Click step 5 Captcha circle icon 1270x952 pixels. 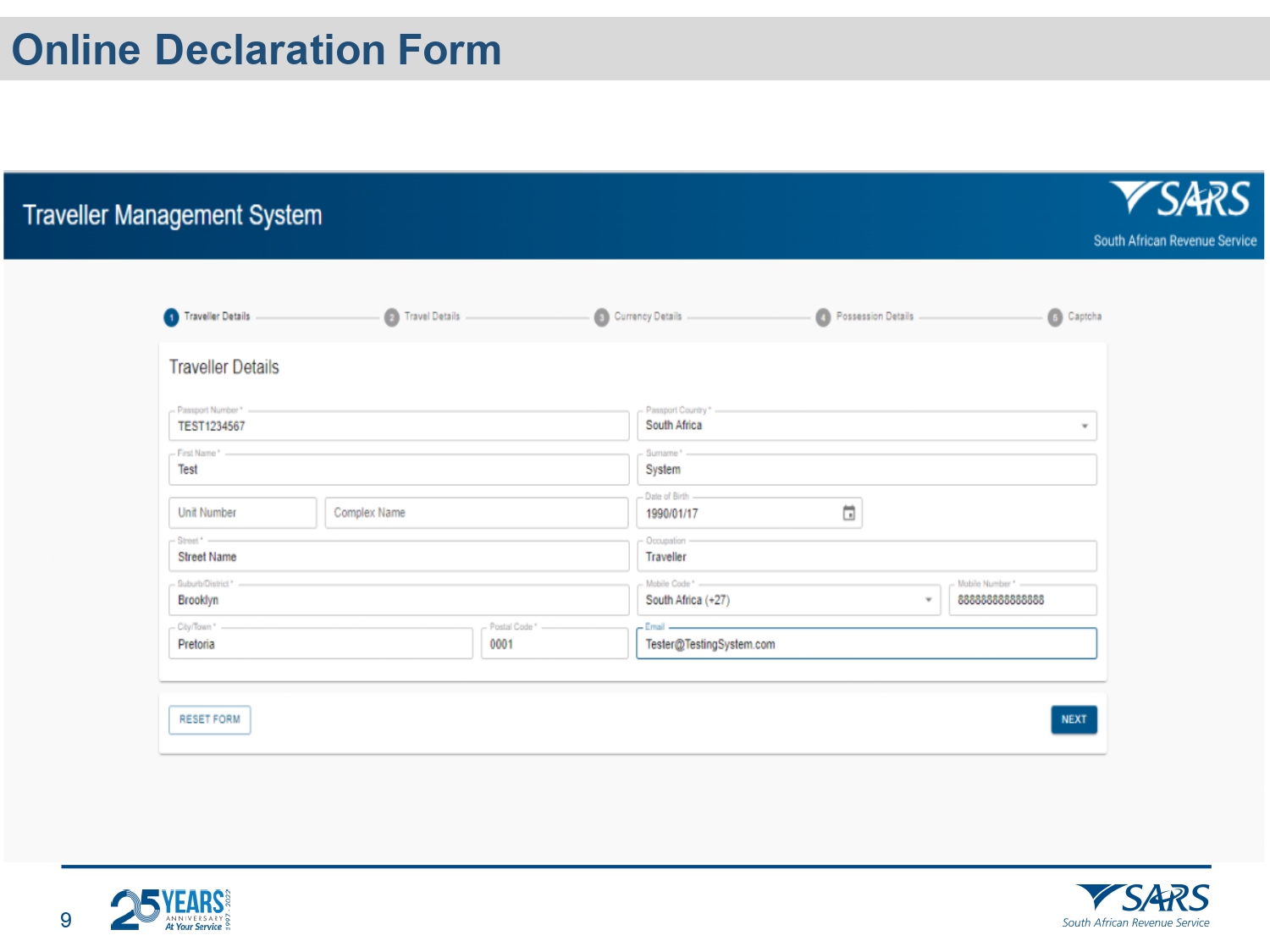[1055, 317]
